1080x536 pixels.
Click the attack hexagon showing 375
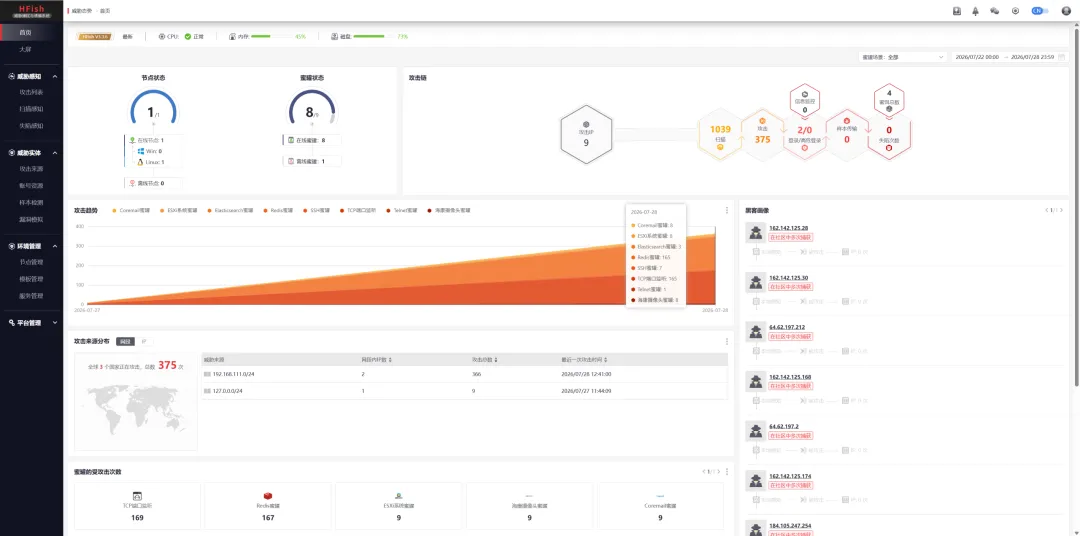[x=762, y=134]
